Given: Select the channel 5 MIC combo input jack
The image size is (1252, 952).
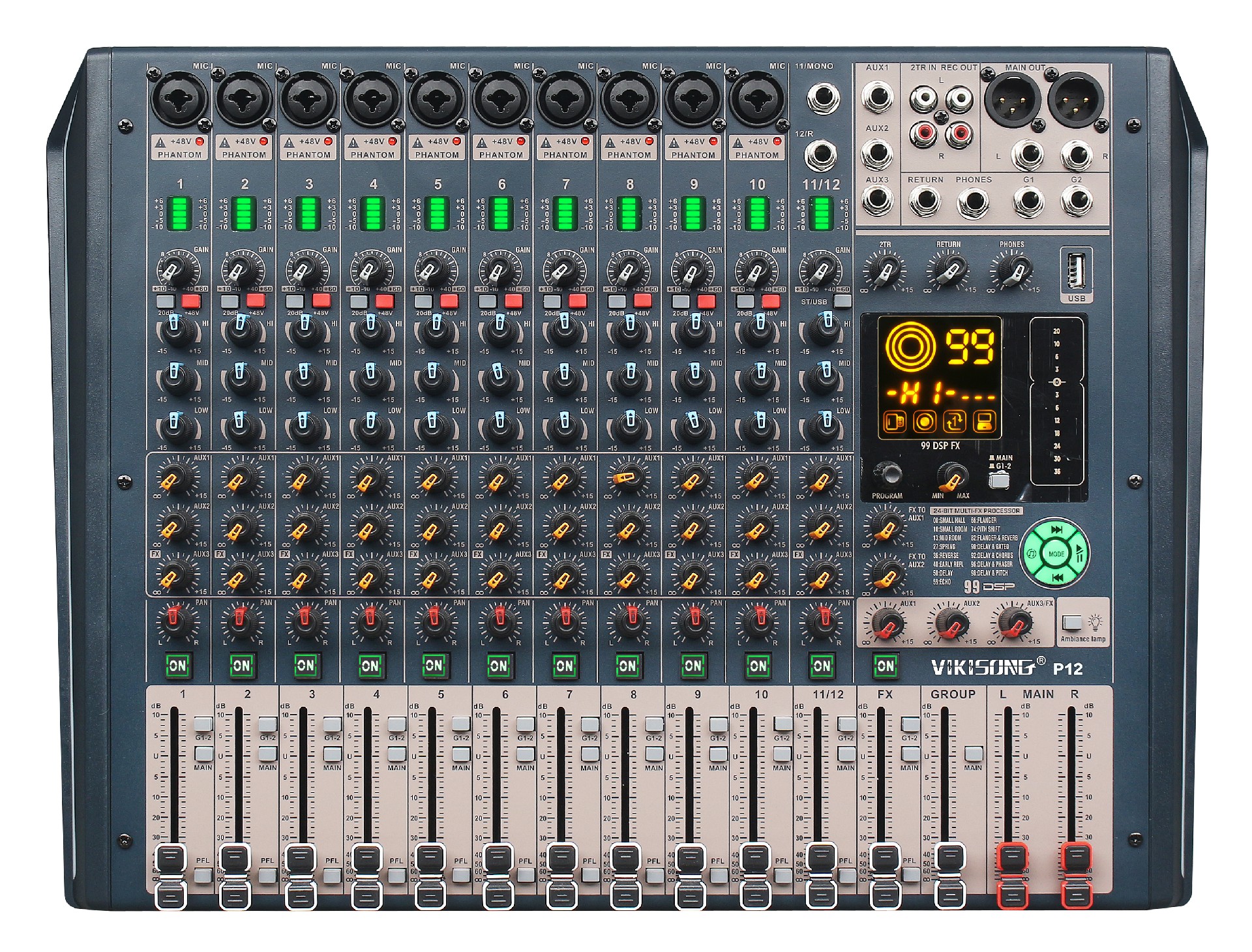Looking at the screenshot, I should point(436,99).
